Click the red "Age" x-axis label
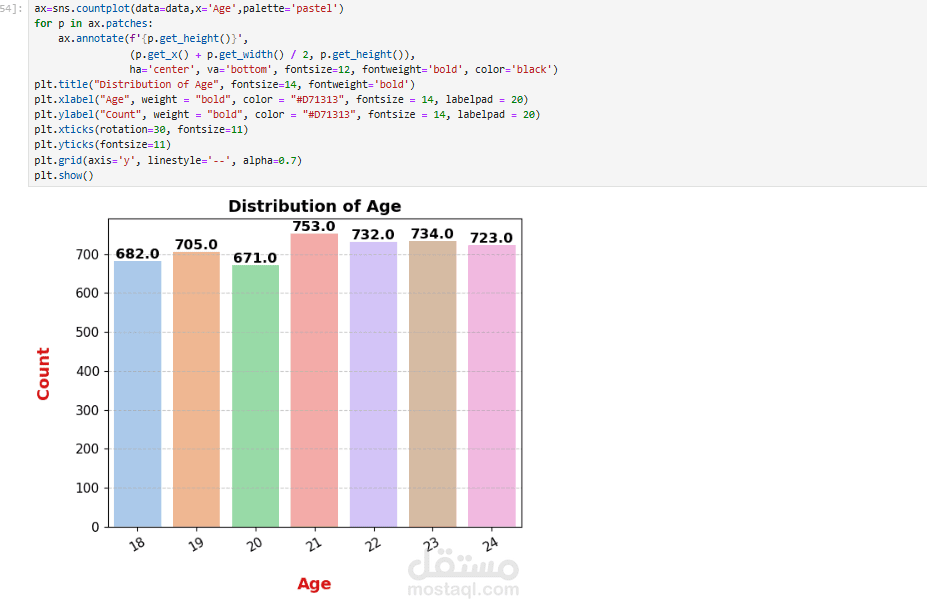This screenshot has height=611, width=927. point(314,584)
